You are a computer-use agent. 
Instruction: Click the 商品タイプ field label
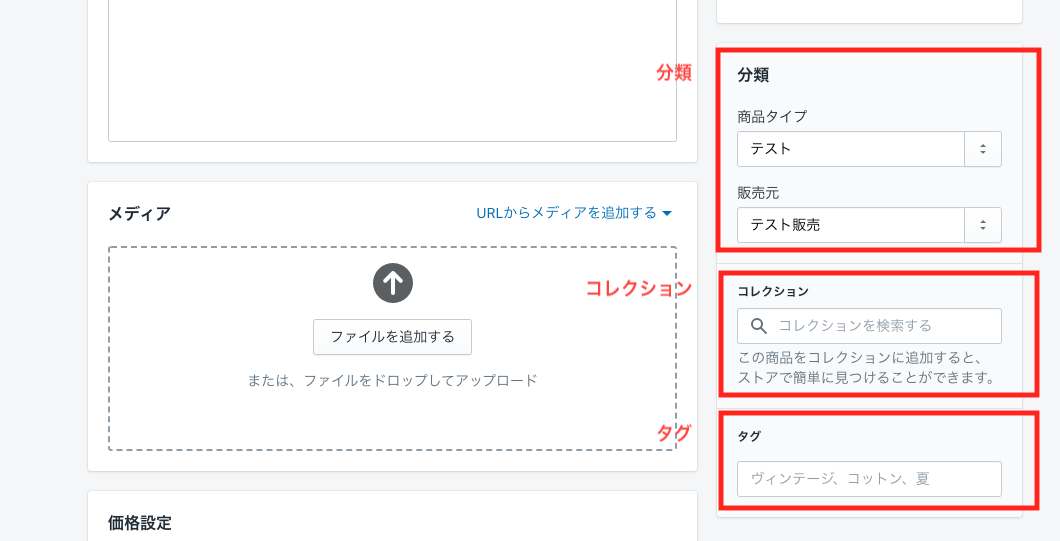(771, 116)
